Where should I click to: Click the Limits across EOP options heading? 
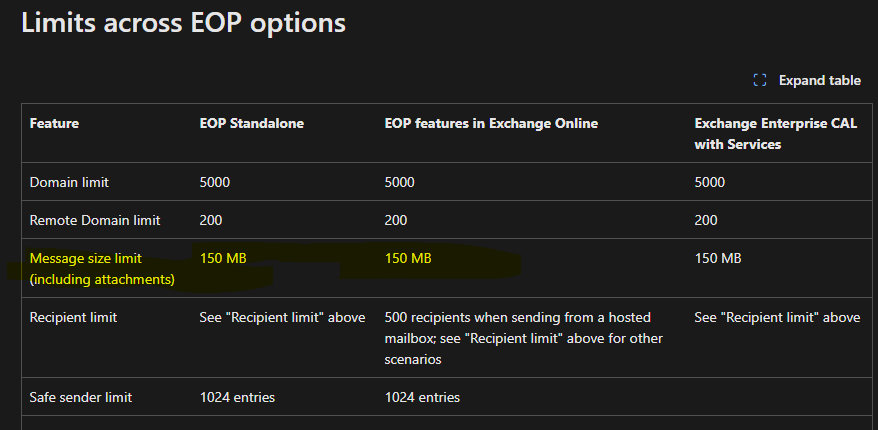tap(183, 22)
